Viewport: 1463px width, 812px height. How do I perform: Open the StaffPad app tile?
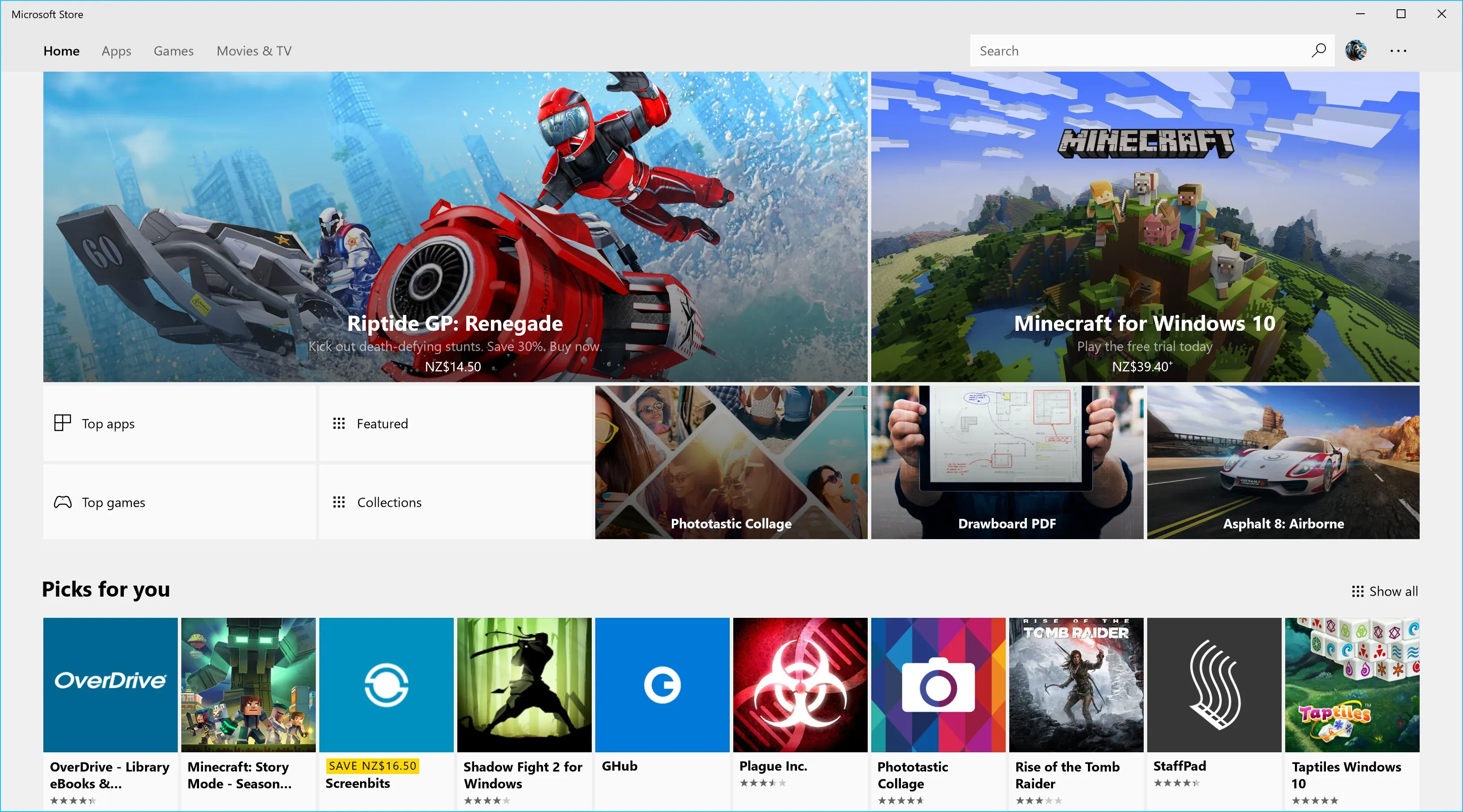pos(1214,713)
